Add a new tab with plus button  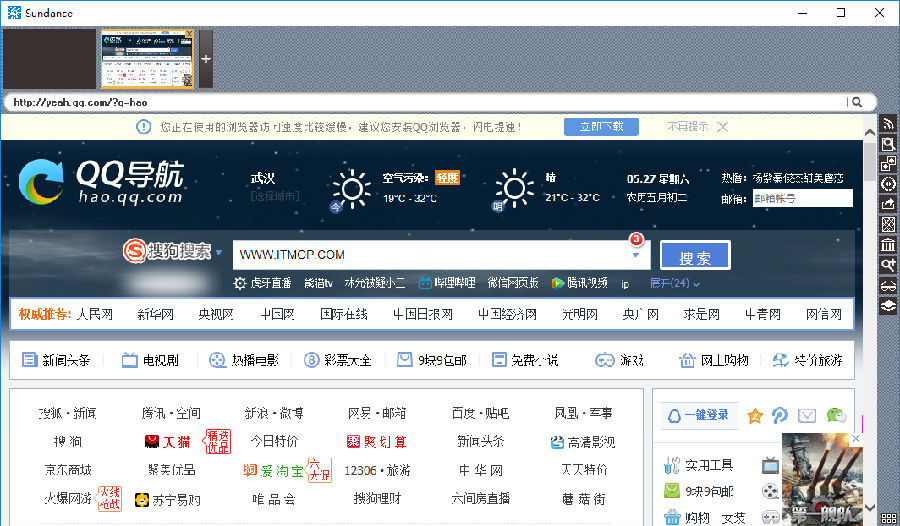click(206, 59)
